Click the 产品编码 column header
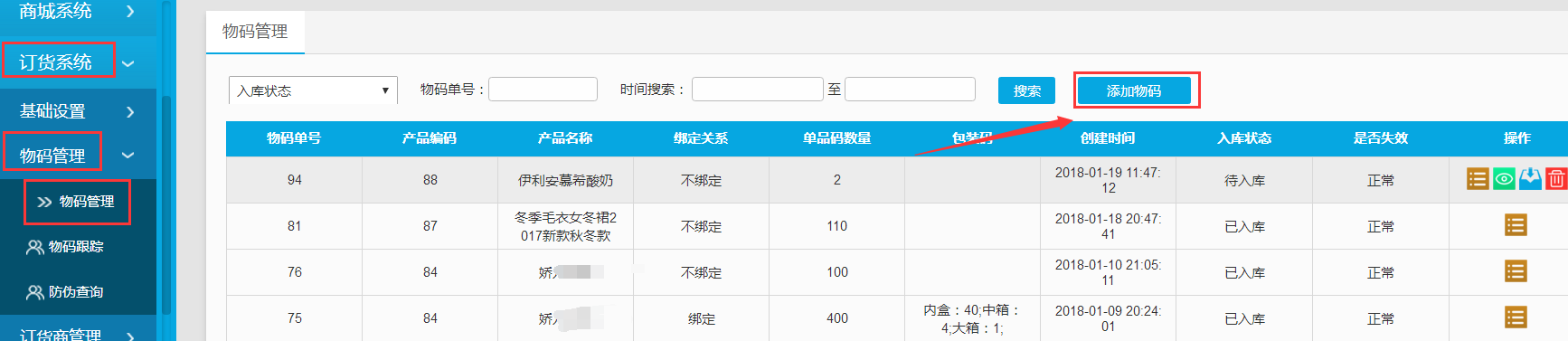Image resolution: width=1568 pixels, height=341 pixels. click(430, 138)
